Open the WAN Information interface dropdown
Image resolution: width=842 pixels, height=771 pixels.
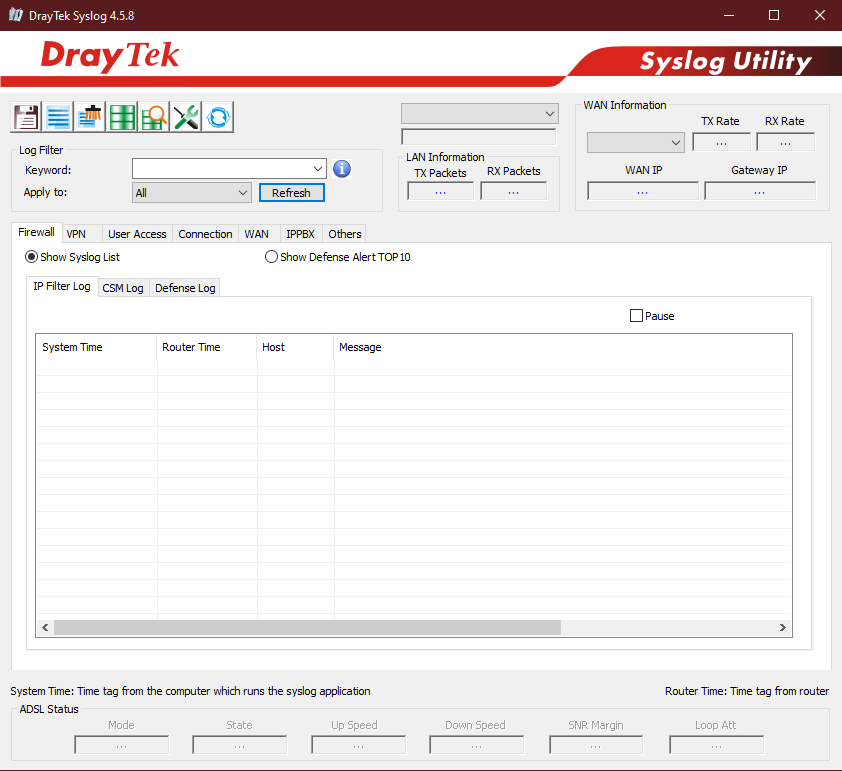tap(635, 143)
